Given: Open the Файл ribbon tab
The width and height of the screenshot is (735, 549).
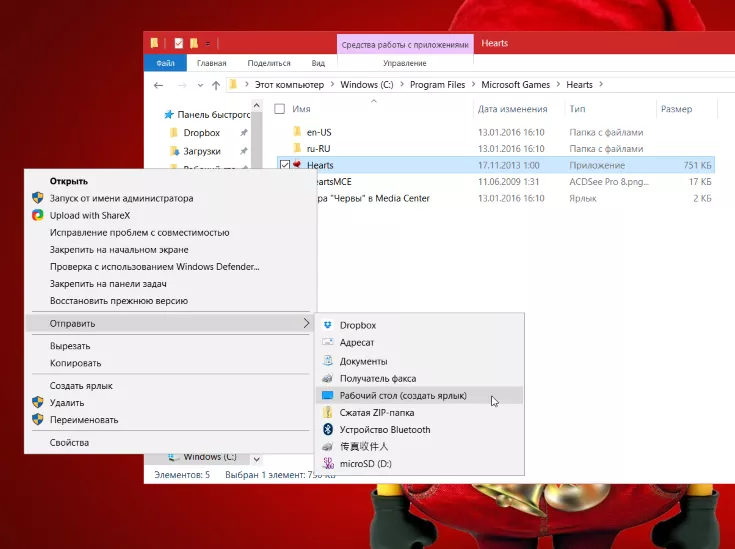Looking at the screenshot, I should pos(164,63).
